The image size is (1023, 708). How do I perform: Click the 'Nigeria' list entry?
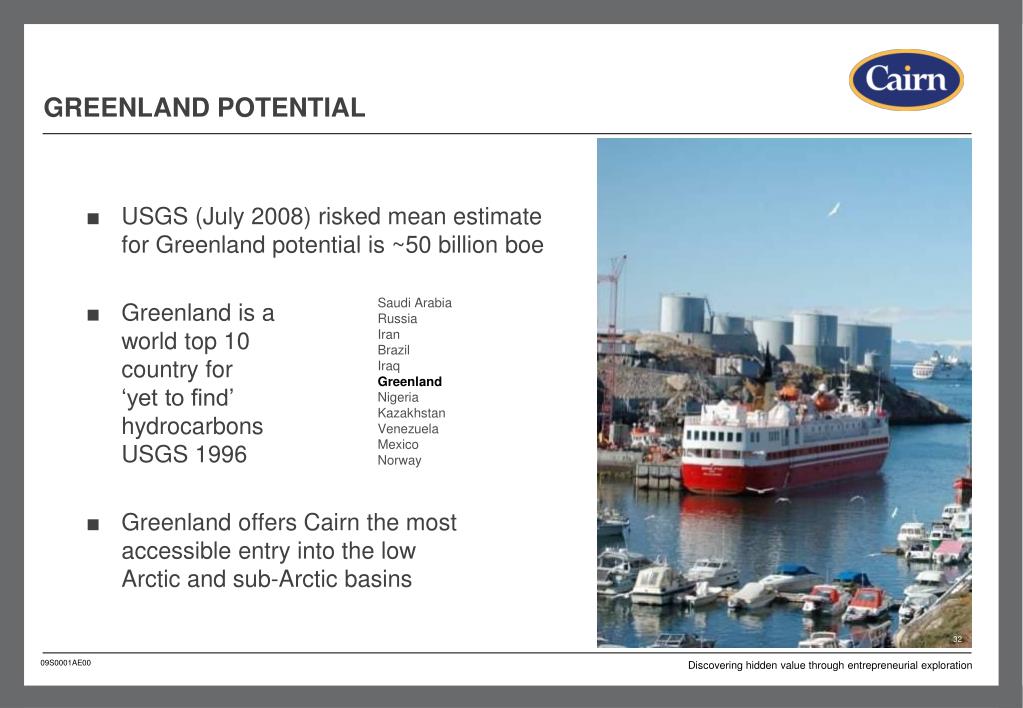click(398, 397)
